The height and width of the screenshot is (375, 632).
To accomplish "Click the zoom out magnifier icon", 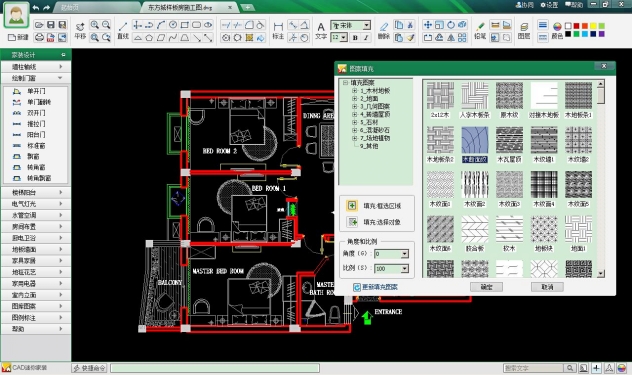I will [x=106, y=25].
